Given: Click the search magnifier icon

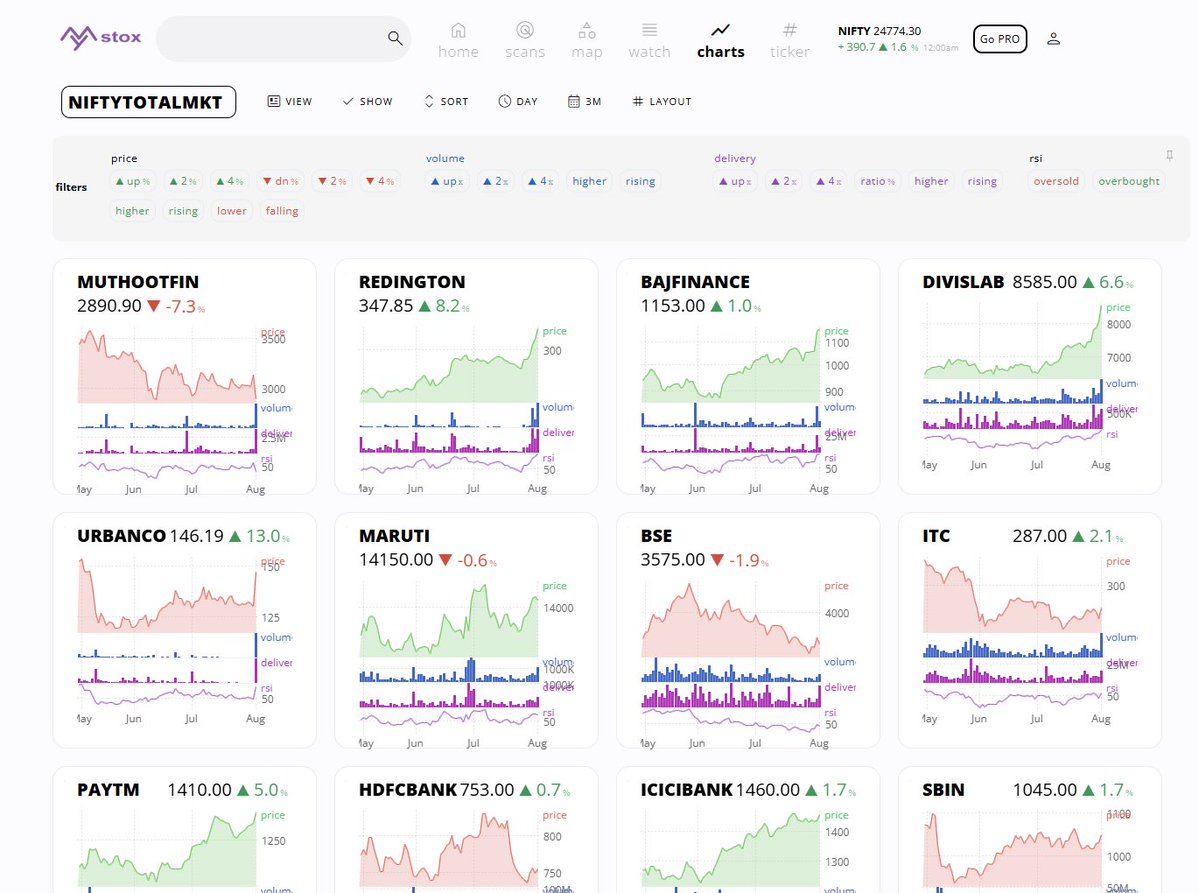Looking at the screenshot, I should pos(395,38).
